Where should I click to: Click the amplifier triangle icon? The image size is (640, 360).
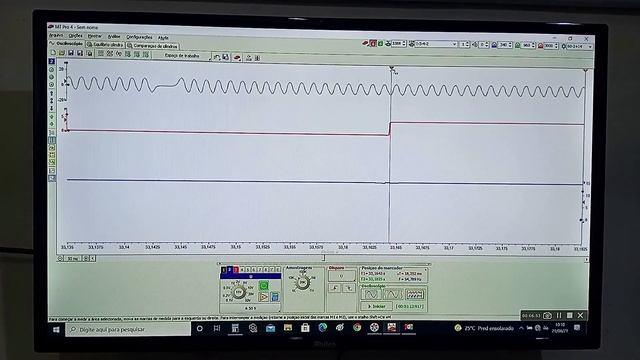[264, 297]
